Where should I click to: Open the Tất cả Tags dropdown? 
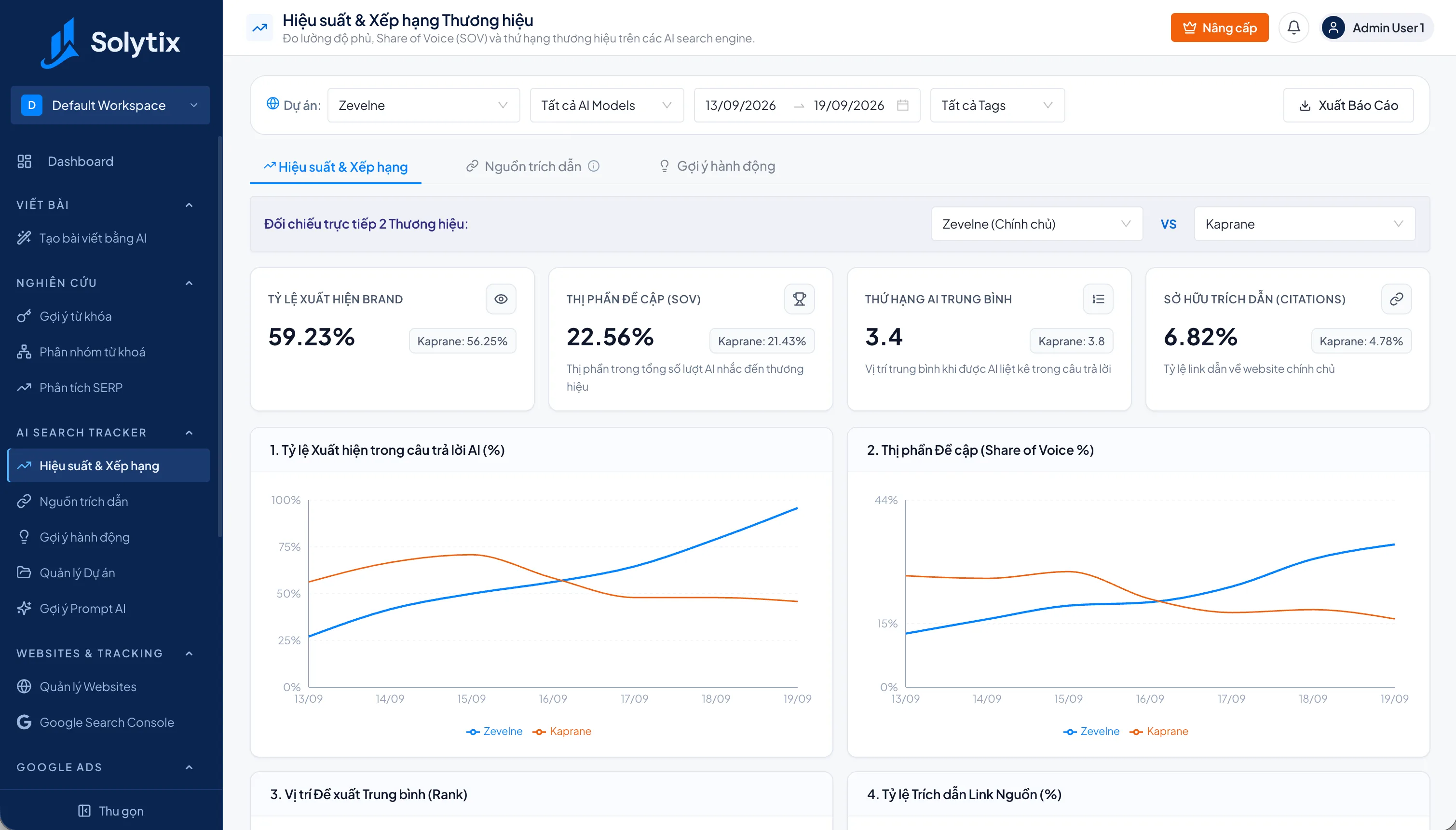click(x=997, y=105)
